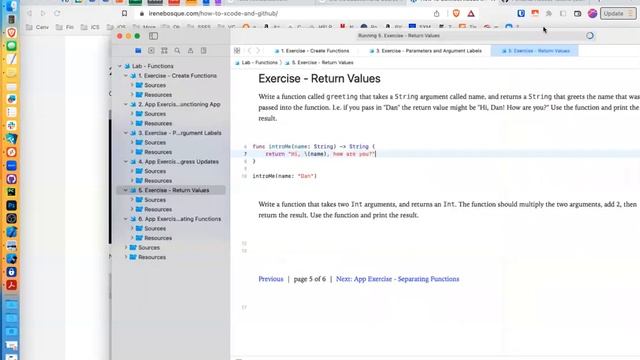Open Slack in the dock

pyautogui.click(x=11, y=125)
